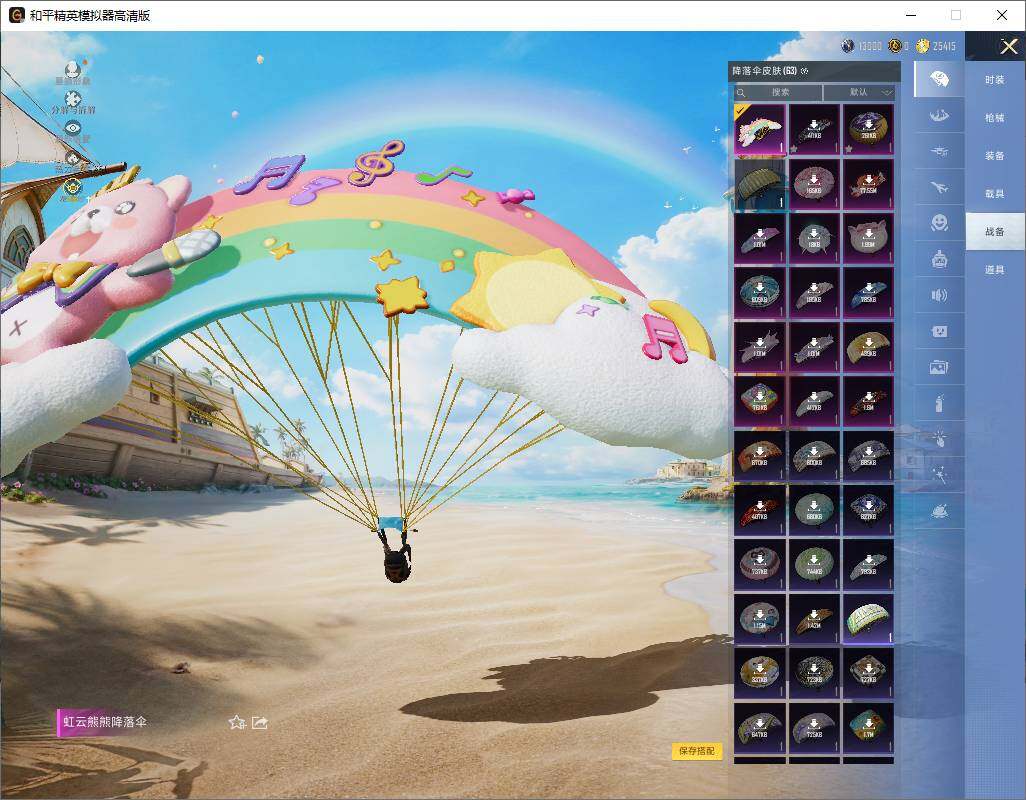Maximize the emulator window

point(956,15)
